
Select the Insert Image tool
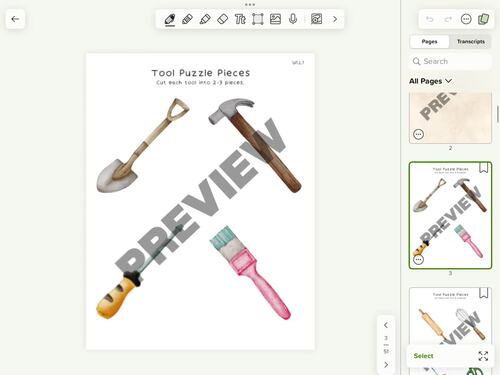click(275, 19)
